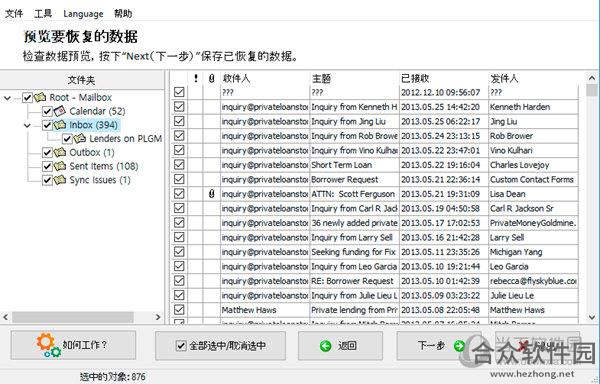Uncheck the Borrower Request row checkbox
This screenshot has width=600, height=384.
click(179, 179)
